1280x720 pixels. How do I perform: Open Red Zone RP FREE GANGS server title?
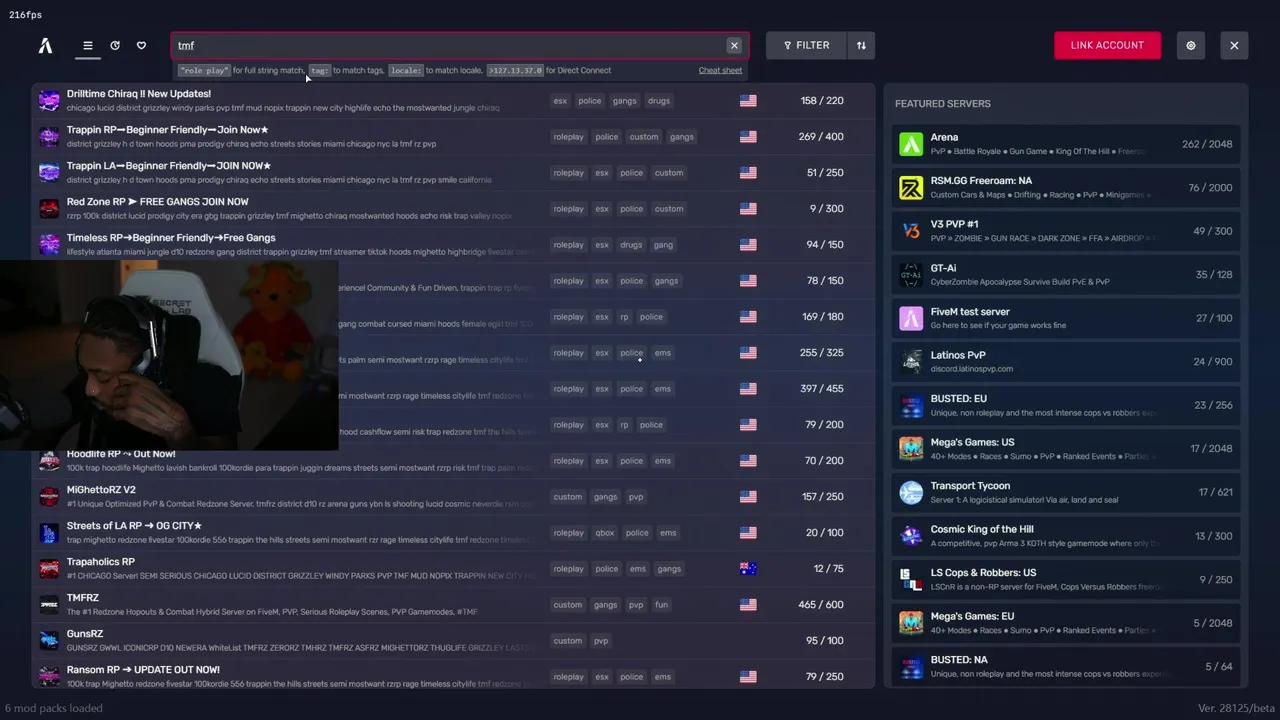click(x=157, y=202)
